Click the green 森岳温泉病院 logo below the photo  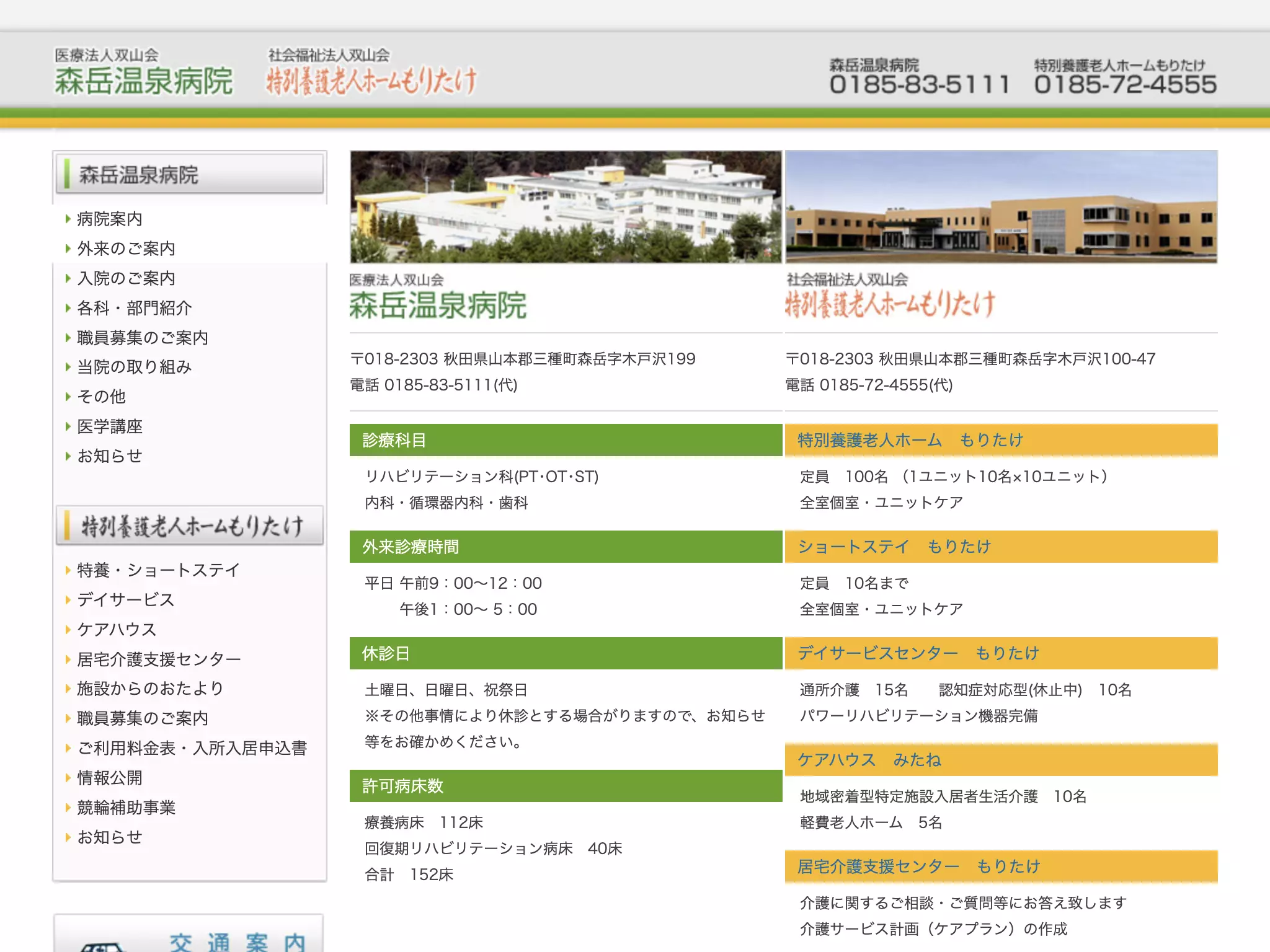pos(438,297)
